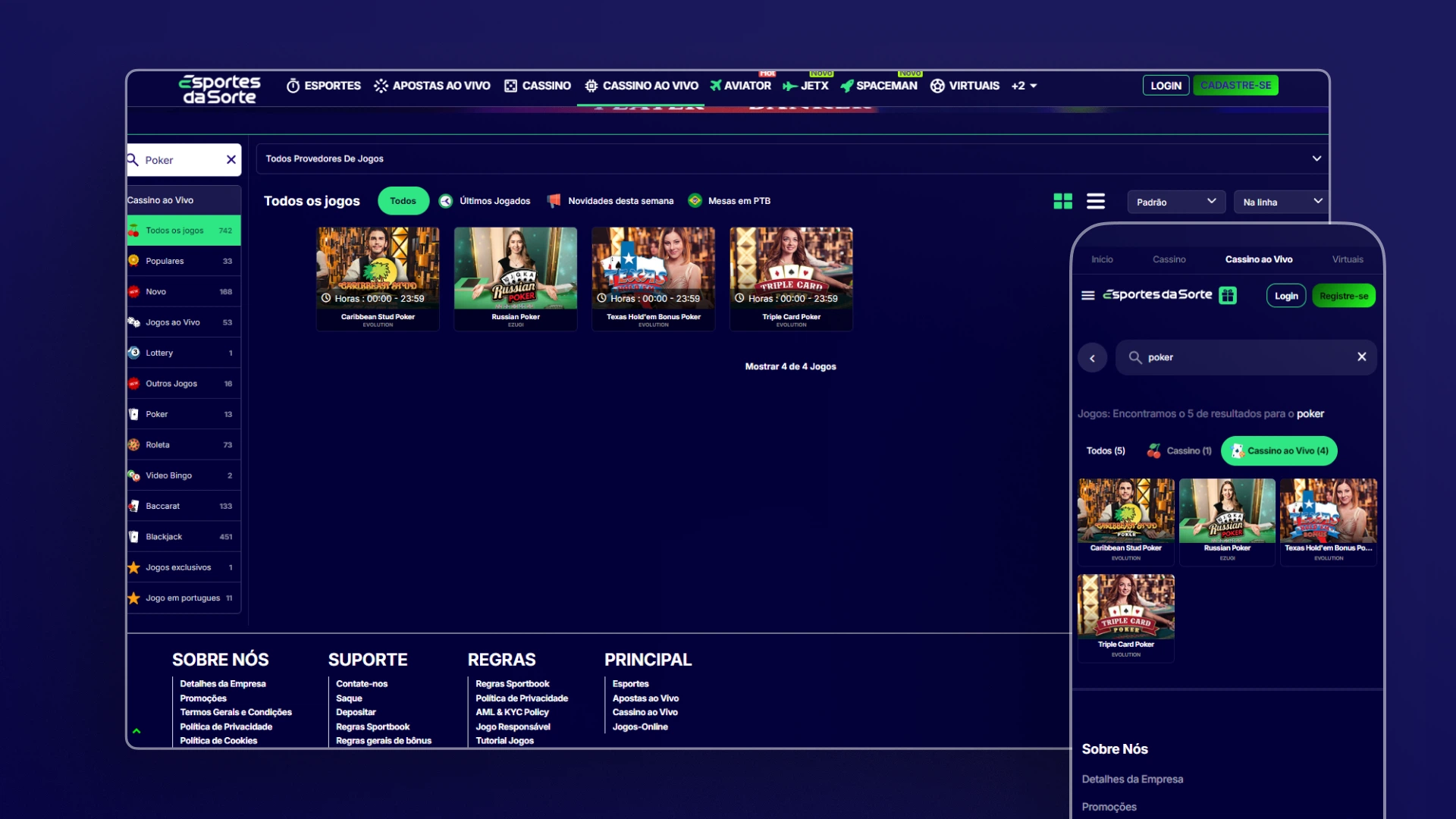Image resolution: width=1456 pixels, height=819 pixels.
Task: Open mobile hamburger menu icon
Action: (x=1087, y=296)
